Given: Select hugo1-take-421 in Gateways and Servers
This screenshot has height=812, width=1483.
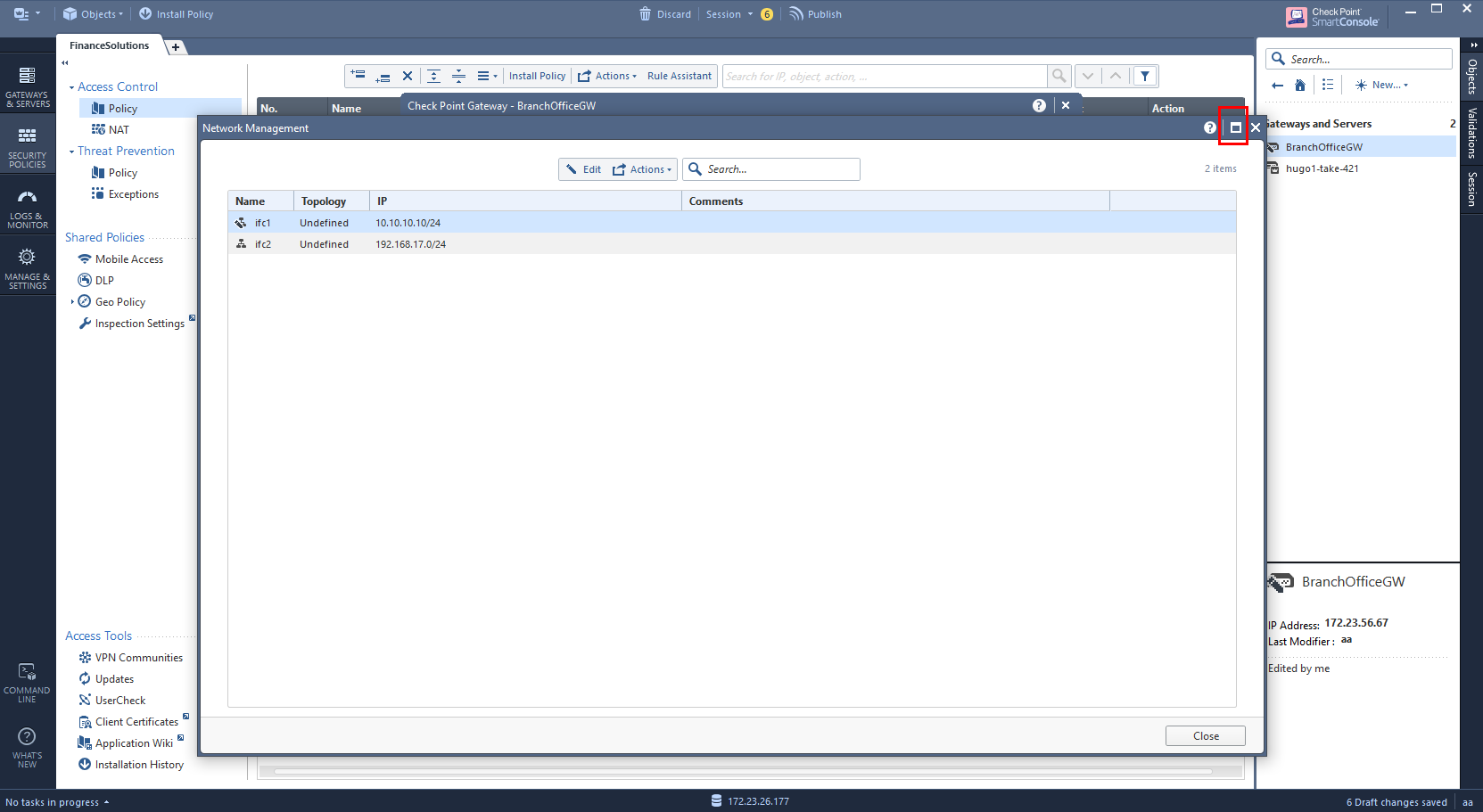Looking at the screenshot, I should [x=1322, y=168].
